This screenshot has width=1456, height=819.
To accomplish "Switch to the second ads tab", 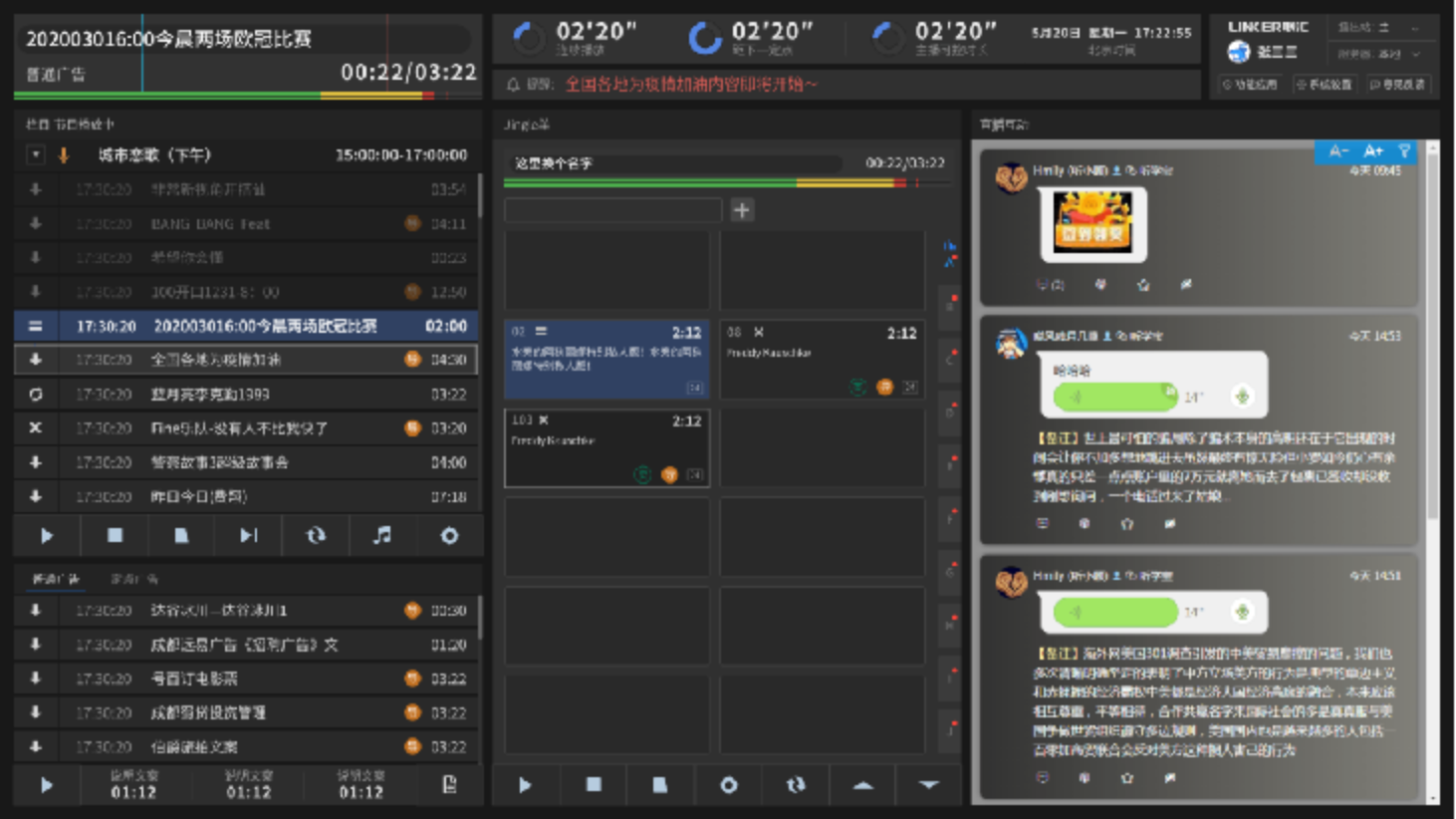I will pos(133,579).
